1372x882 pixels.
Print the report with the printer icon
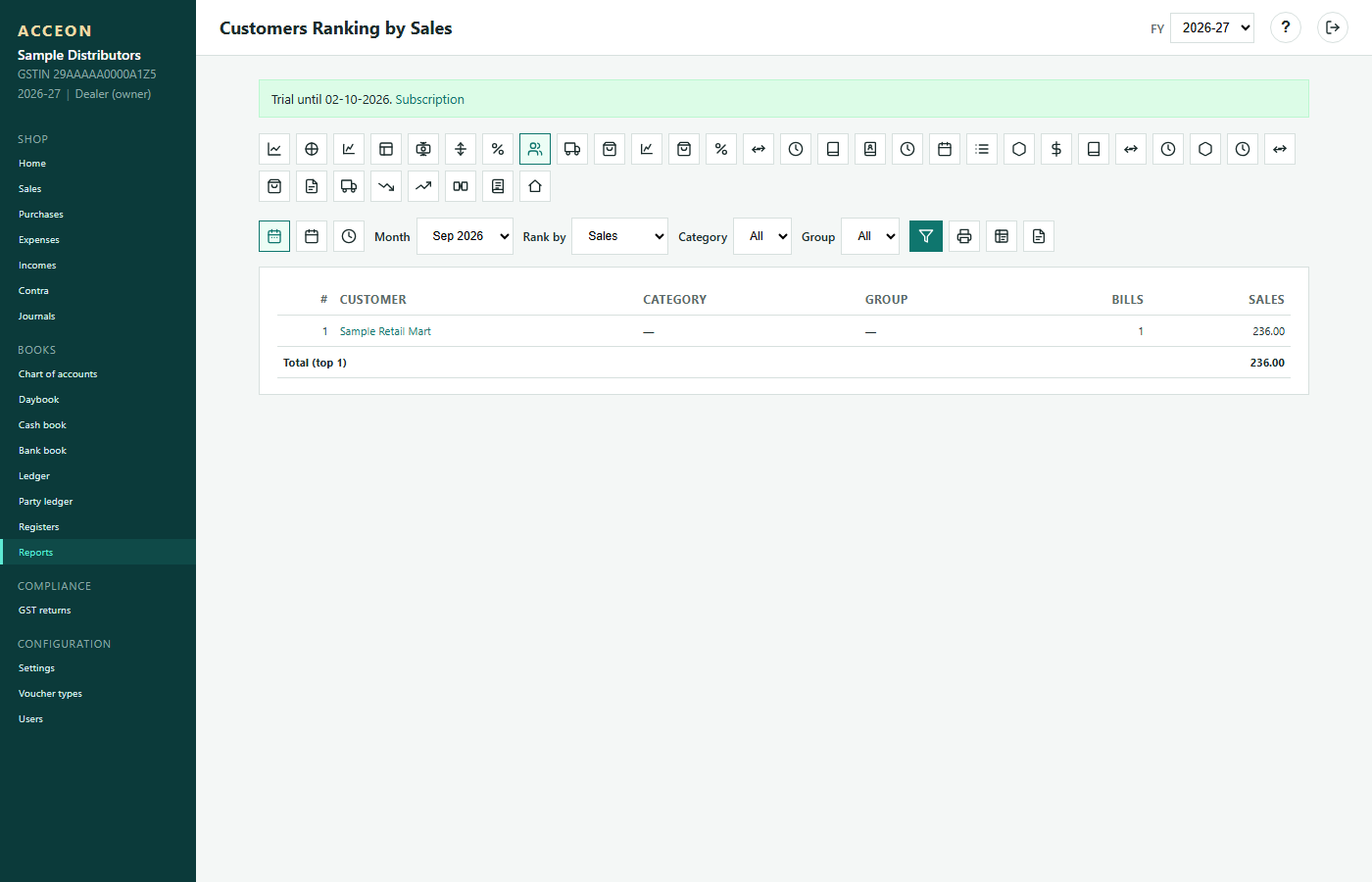click(964, 236)
